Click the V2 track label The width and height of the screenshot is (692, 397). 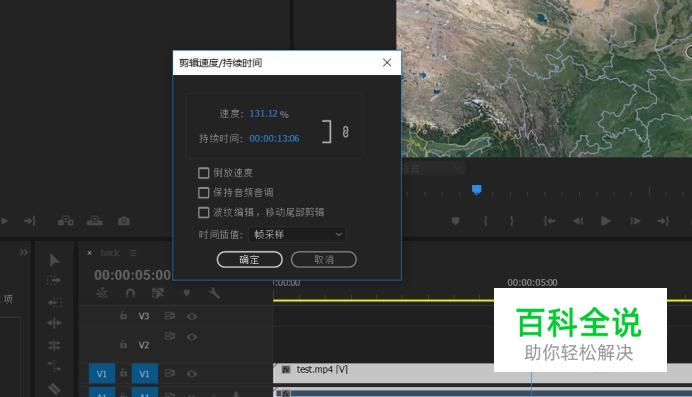pyautogui.click(x=144, y=345)
